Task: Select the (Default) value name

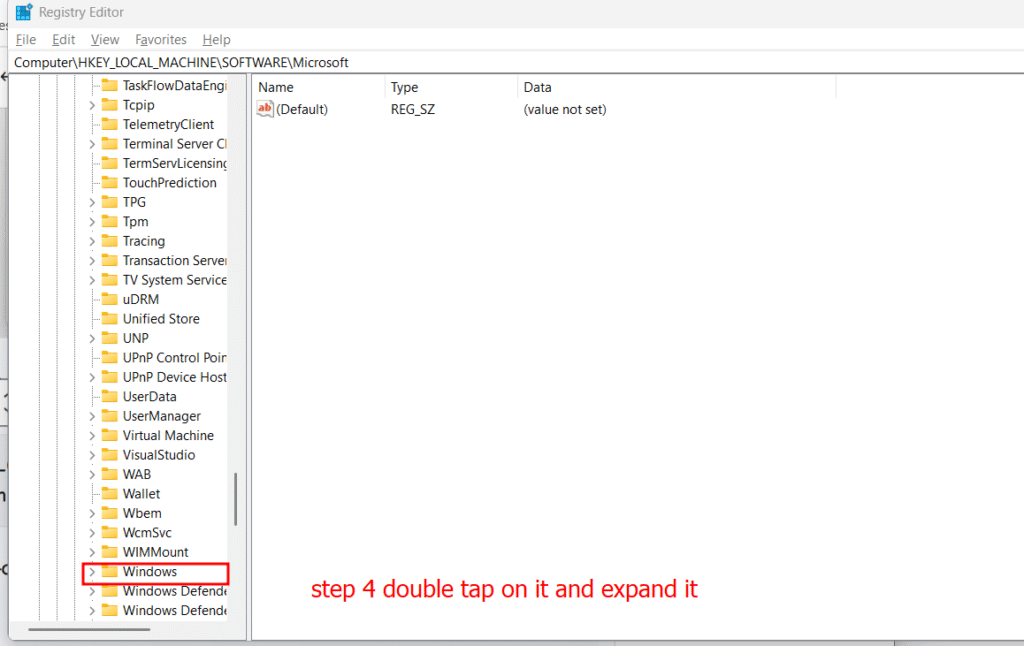Action: (302, 109)
